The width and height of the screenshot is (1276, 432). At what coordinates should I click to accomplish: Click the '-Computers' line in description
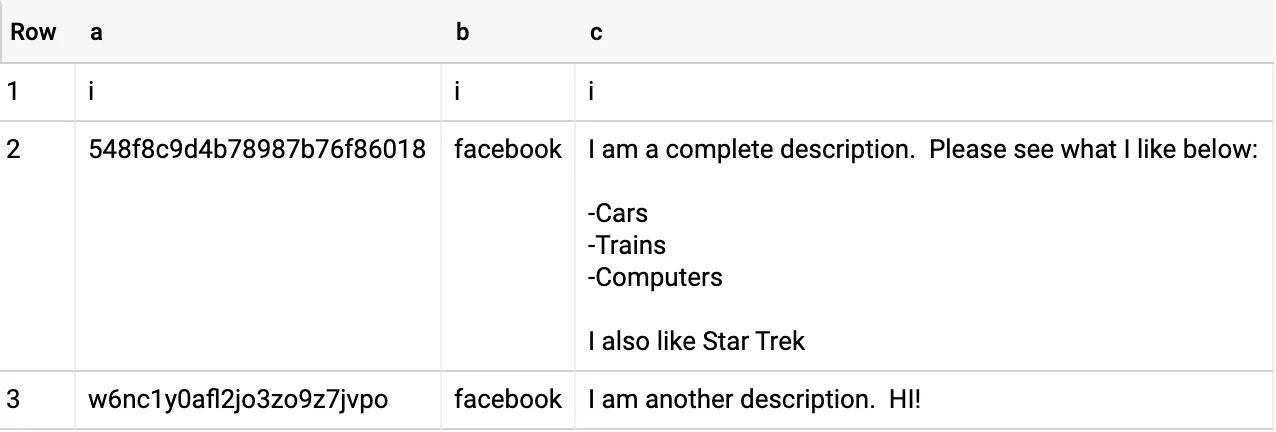pyautogui.click(x=655, y=277)
